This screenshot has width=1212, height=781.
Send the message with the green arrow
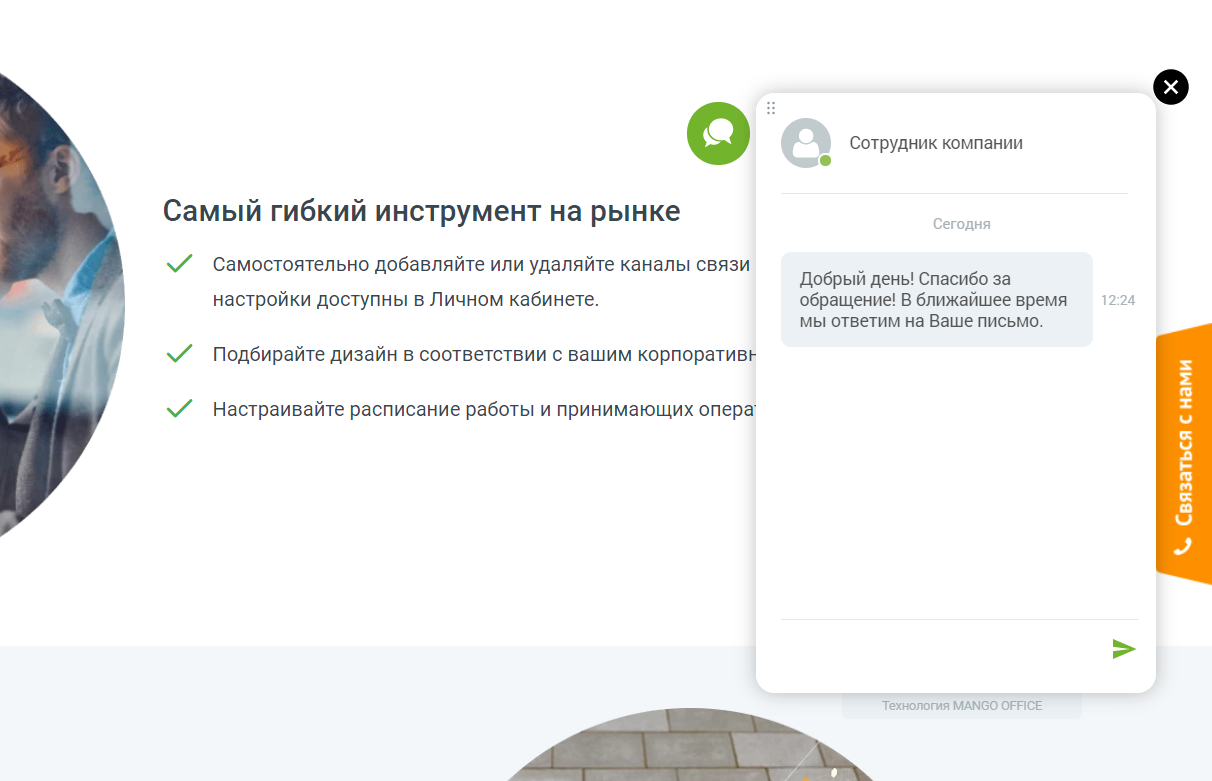click(1124, 649)
